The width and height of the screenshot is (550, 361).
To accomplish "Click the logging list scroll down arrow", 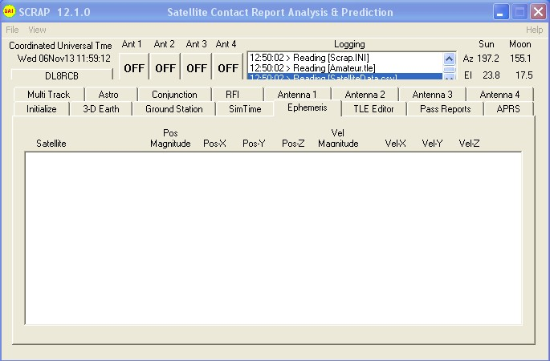I will point(449,77).
